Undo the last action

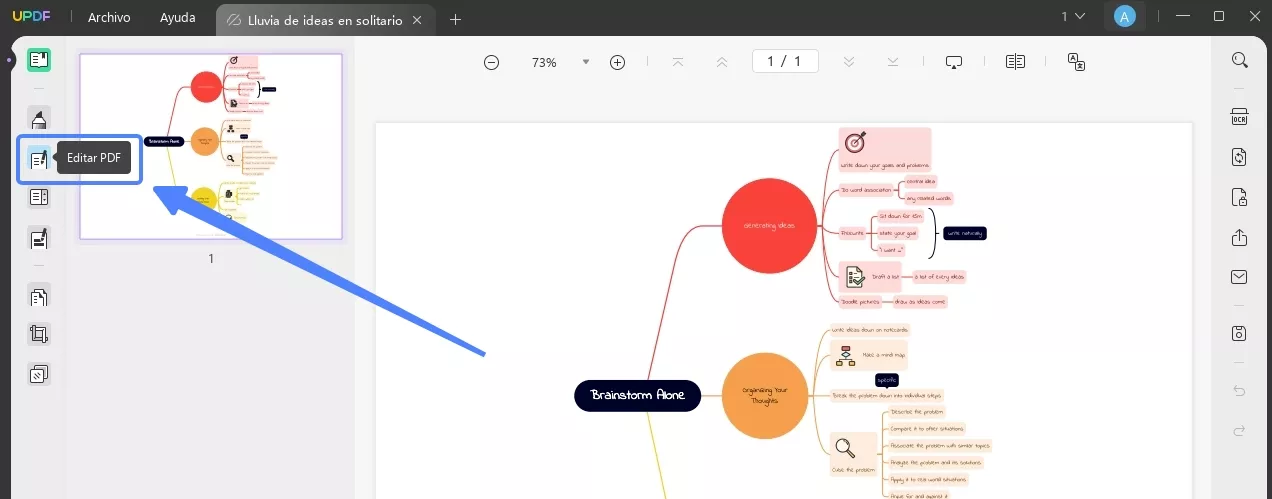(1240, 391)
